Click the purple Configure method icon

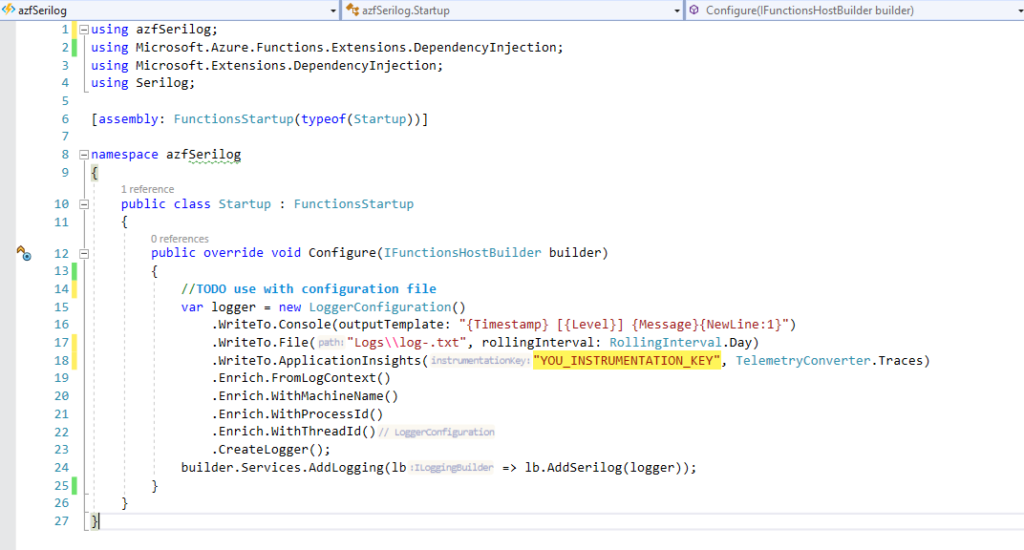[x=694, y=10]
